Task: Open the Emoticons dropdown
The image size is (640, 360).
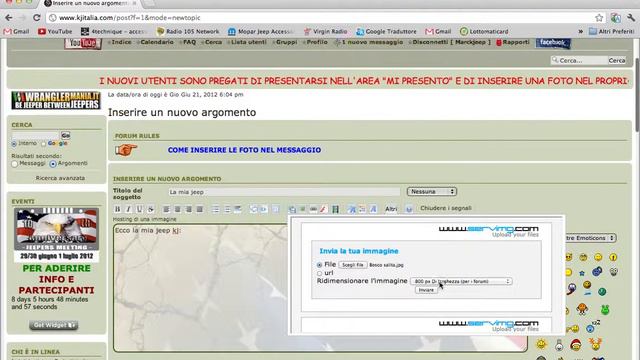Action: [590, 238]
